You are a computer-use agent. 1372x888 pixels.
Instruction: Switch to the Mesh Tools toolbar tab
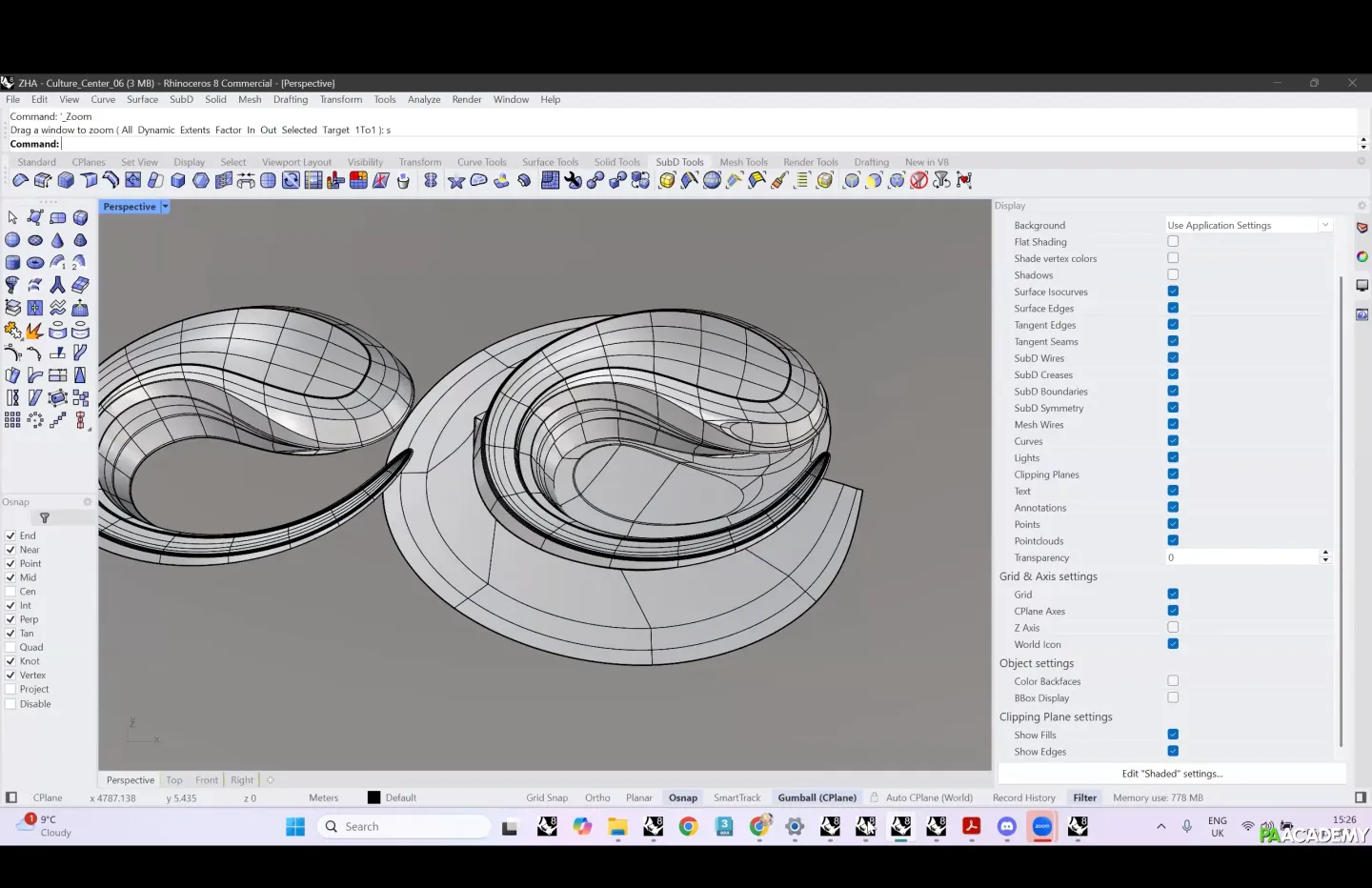coord(743,162)
